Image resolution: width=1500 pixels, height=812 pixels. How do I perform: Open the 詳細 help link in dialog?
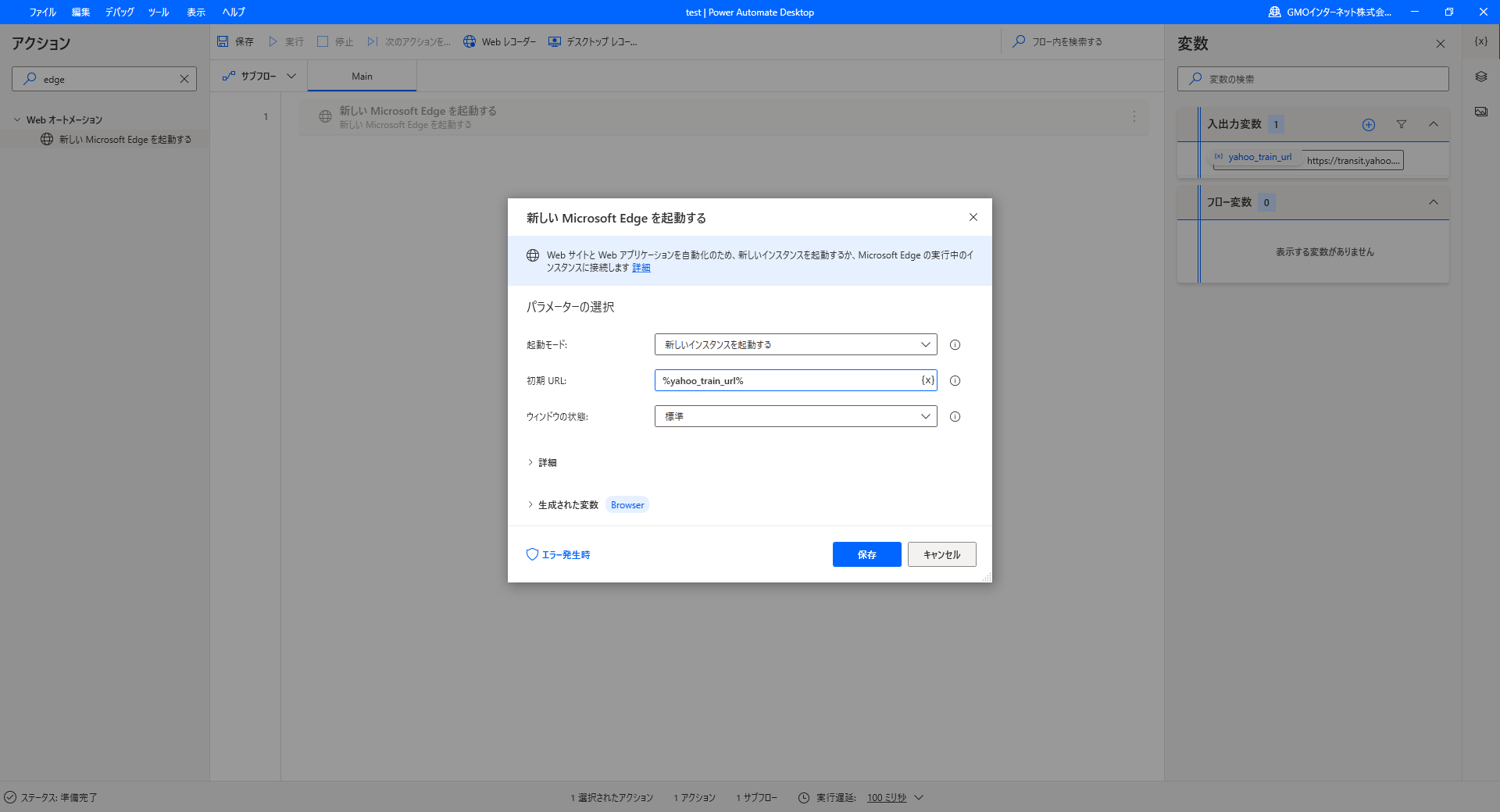[641, 268]
